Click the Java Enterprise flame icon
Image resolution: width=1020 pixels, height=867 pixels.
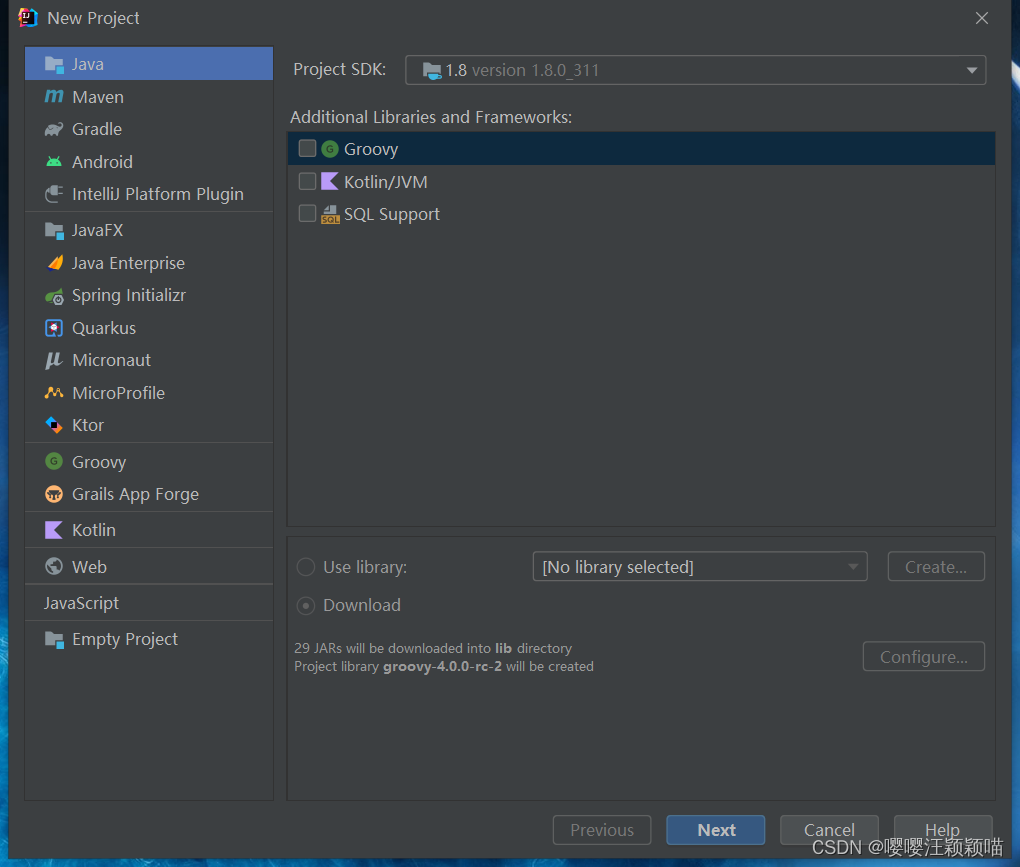[55, 263]
